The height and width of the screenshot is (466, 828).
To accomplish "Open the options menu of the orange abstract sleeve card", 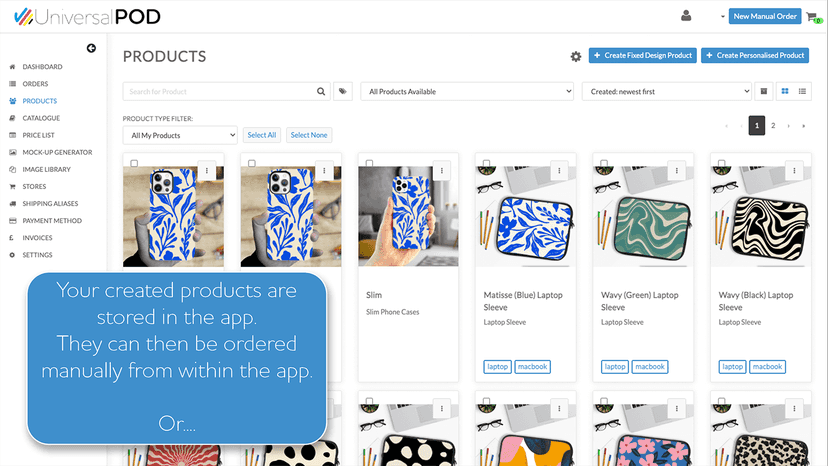I will pyautogui.click(x=559, y=408).
